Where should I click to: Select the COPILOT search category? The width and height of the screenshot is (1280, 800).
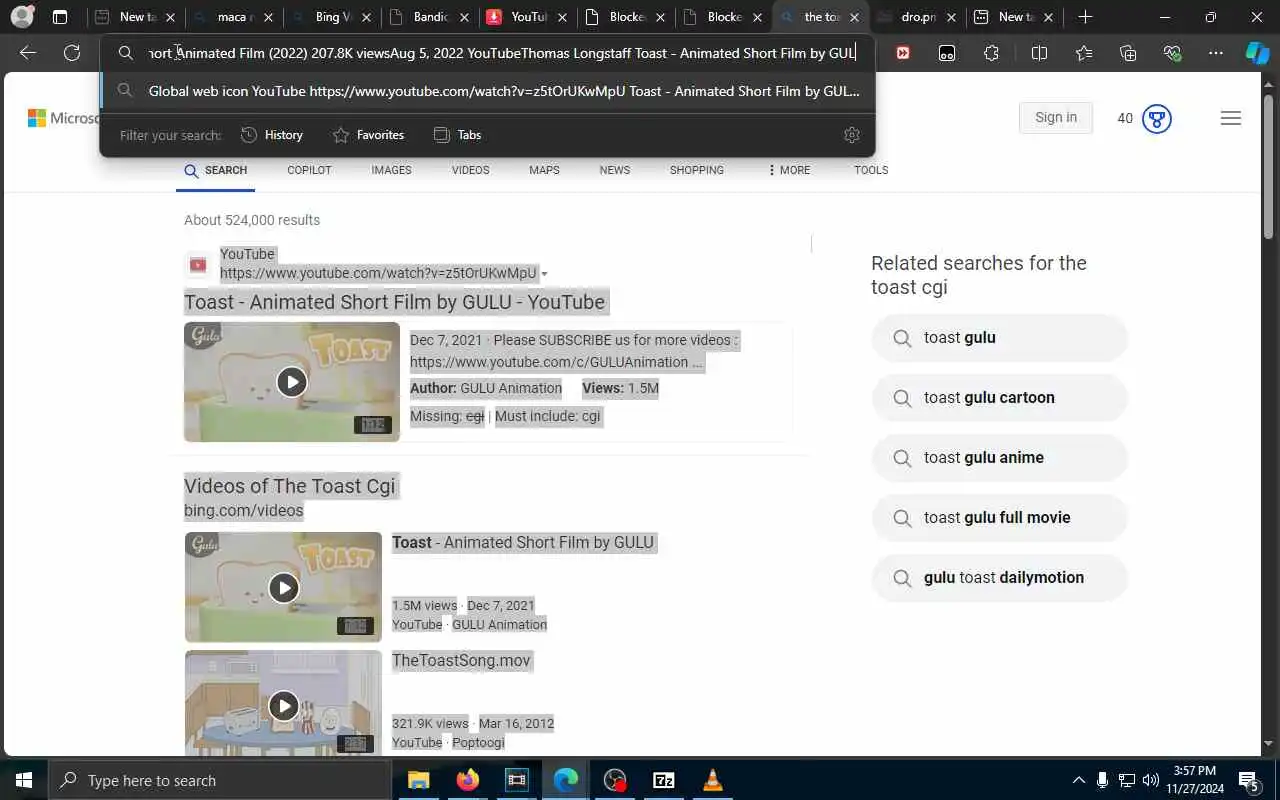tap(309, 170)
